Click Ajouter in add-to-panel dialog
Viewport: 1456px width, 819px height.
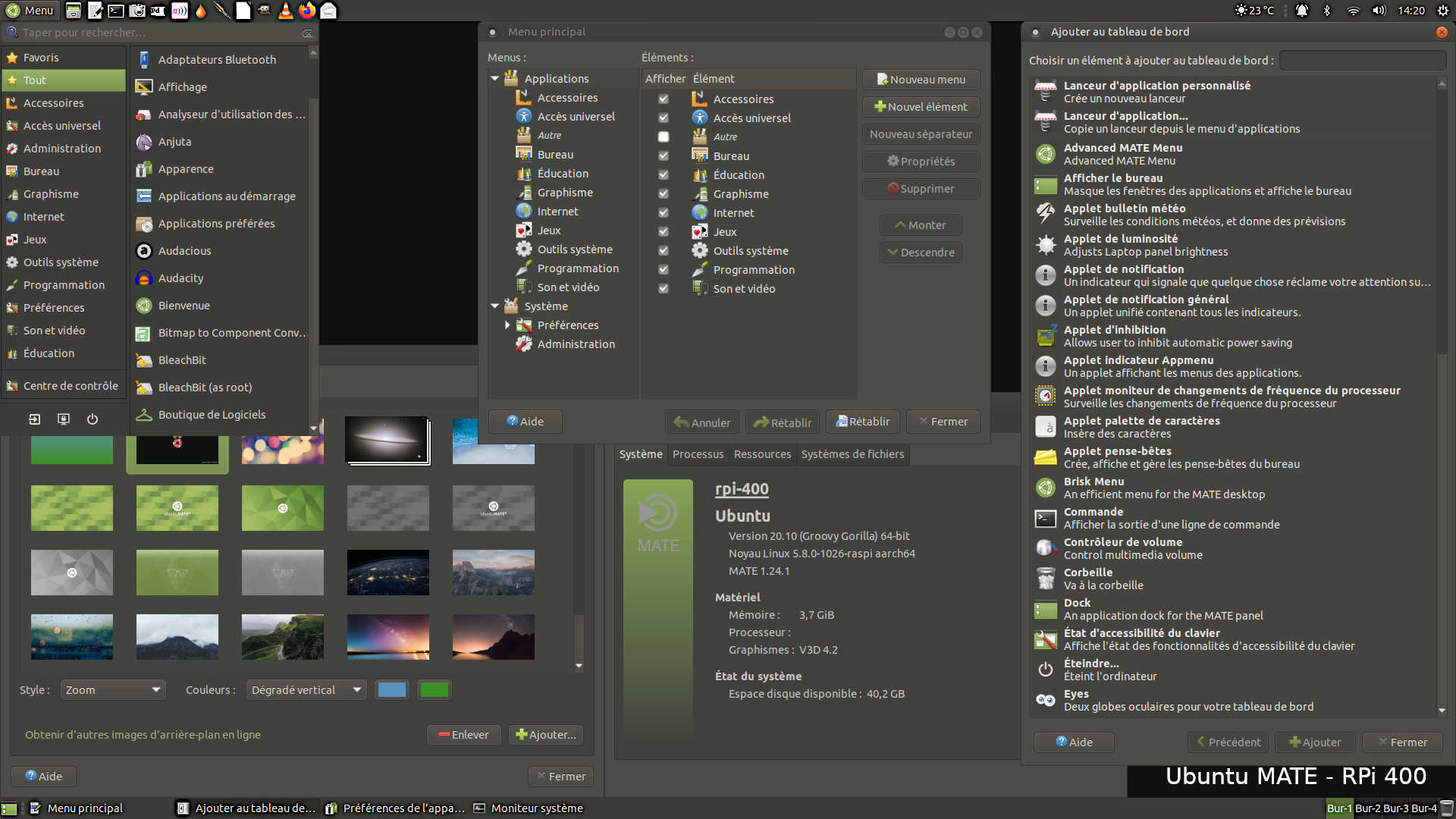point(1315,742)
